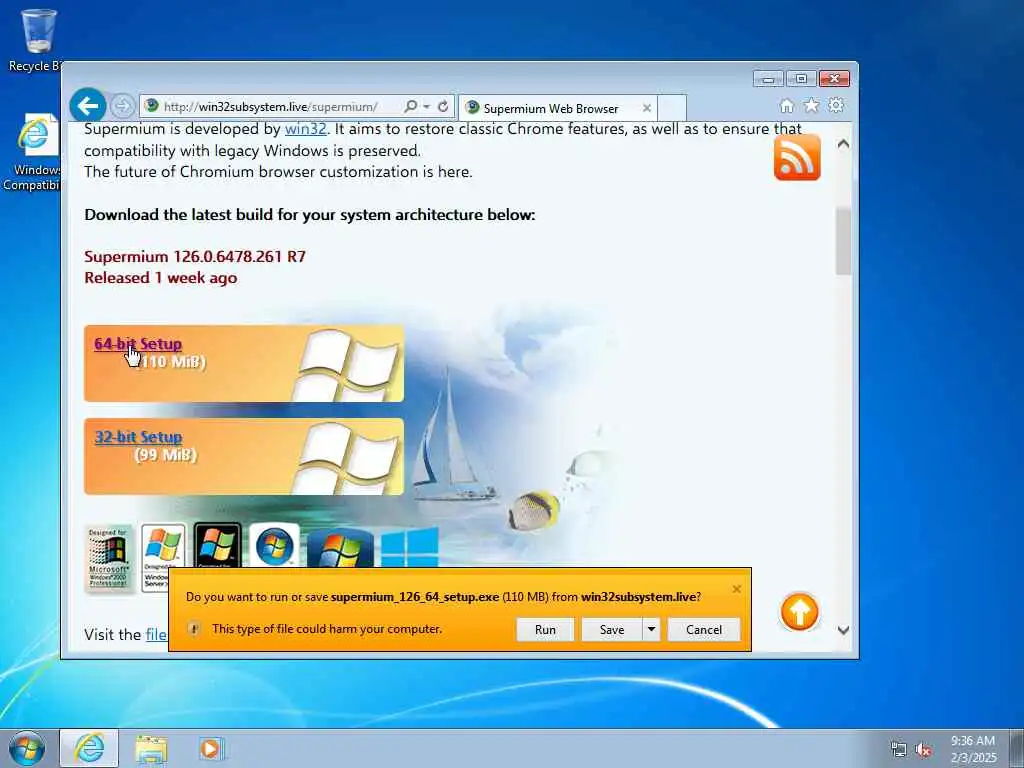
Task: Click Internet Explorer on the taskbar
Action: tap(89, 748)
